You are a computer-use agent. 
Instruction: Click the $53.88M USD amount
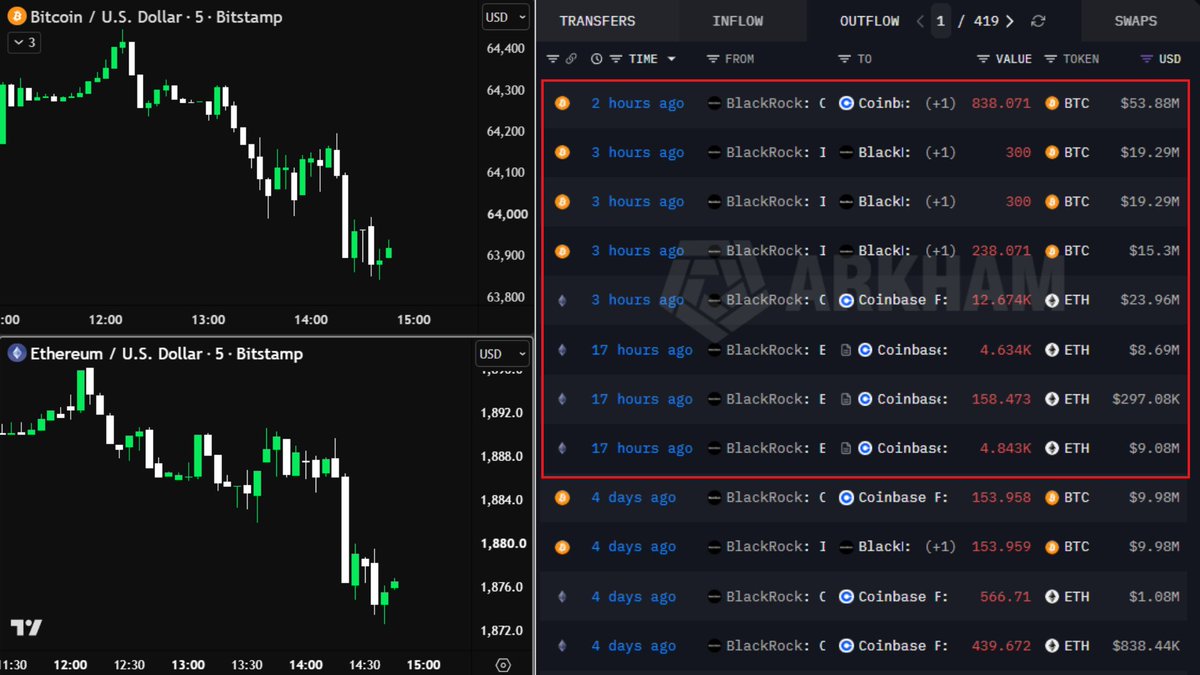(1150, 103)
